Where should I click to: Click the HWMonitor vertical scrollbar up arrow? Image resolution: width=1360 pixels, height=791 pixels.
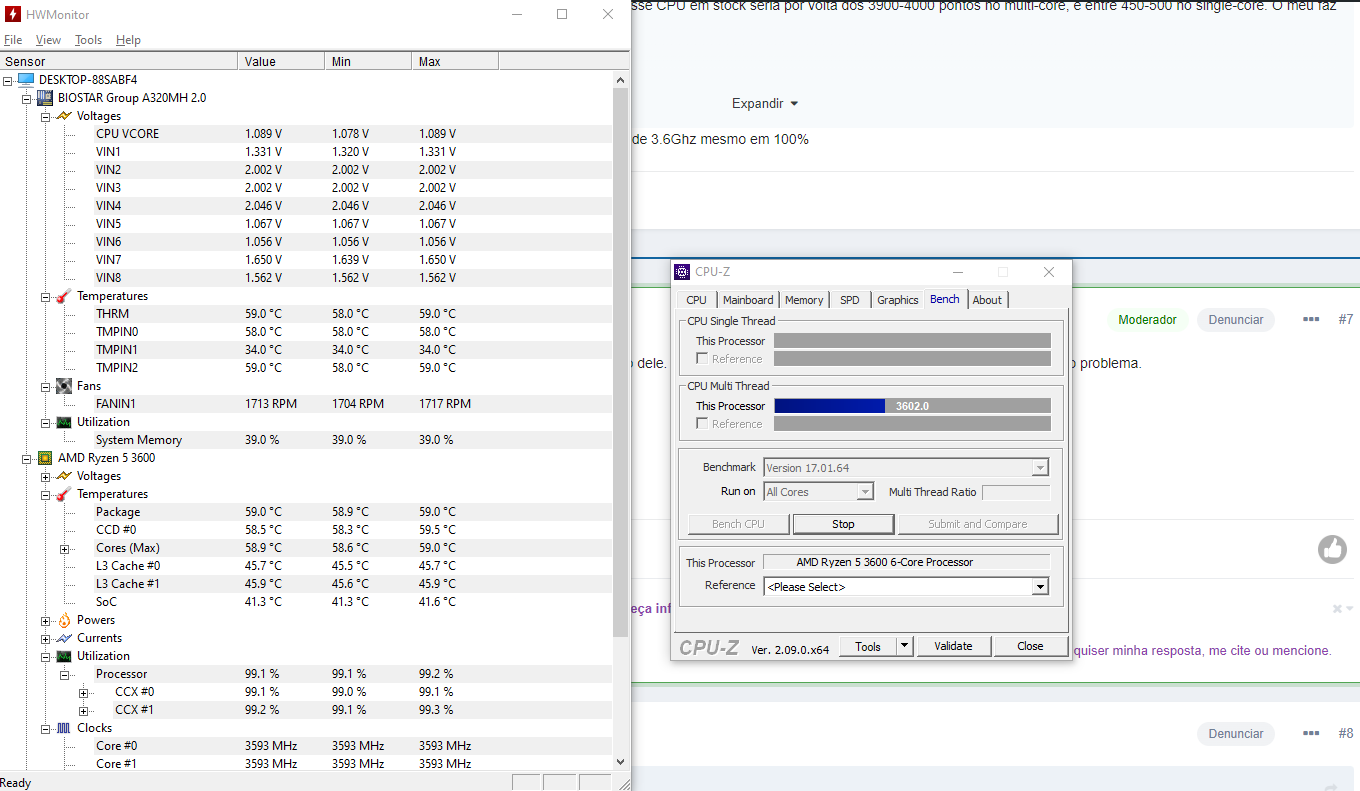pos(621,80)
